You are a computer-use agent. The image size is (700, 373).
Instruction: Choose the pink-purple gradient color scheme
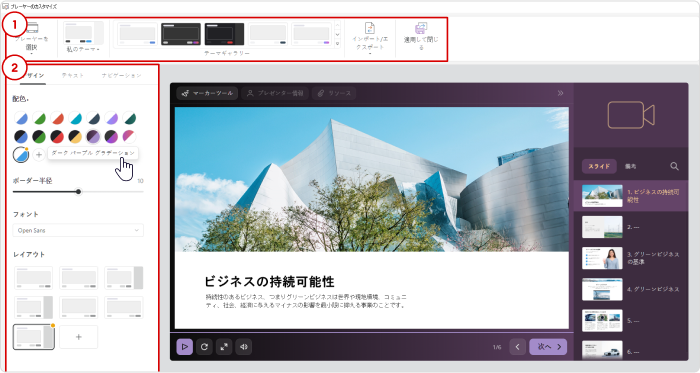129,136
